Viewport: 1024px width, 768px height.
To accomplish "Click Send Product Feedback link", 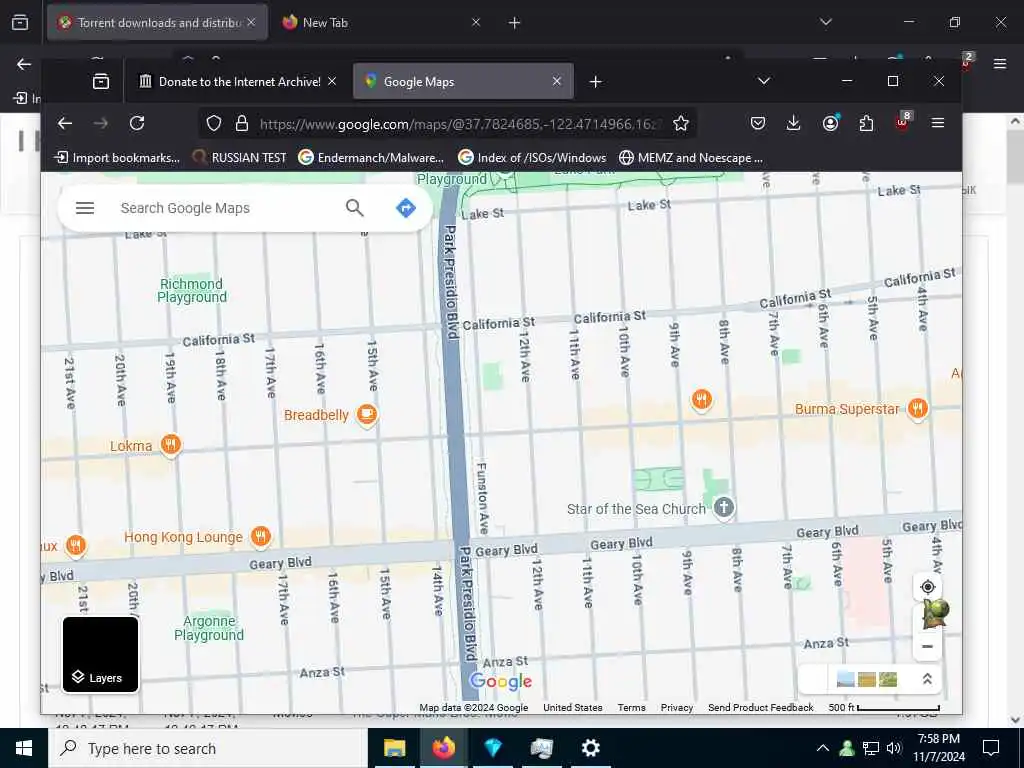I will click(761, 707).
